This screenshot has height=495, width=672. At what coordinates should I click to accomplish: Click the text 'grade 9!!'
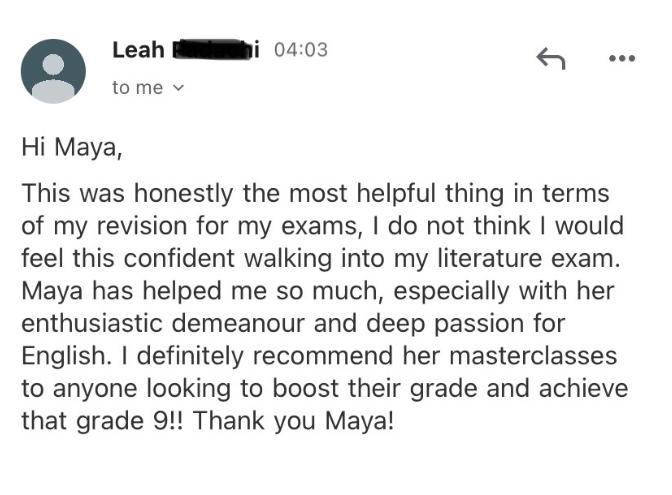pyautogui.click(x=129, y=421)
